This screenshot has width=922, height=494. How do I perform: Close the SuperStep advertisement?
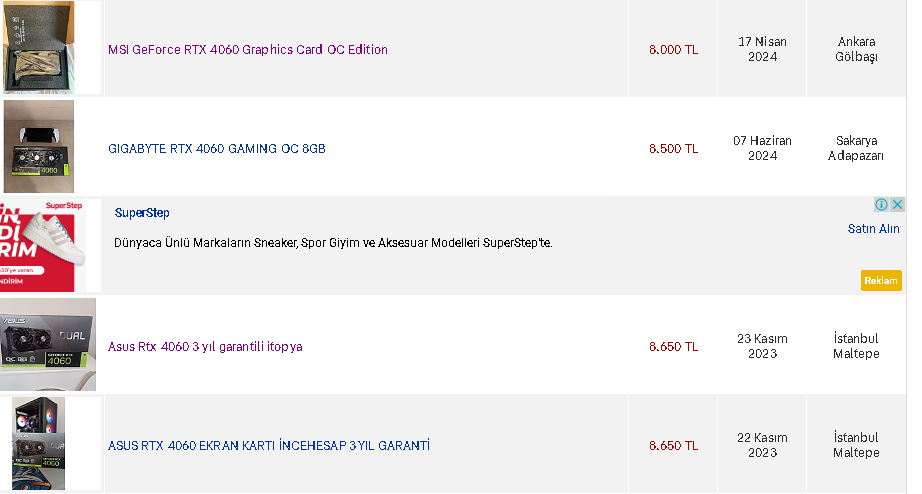click(x=897, y=205)
